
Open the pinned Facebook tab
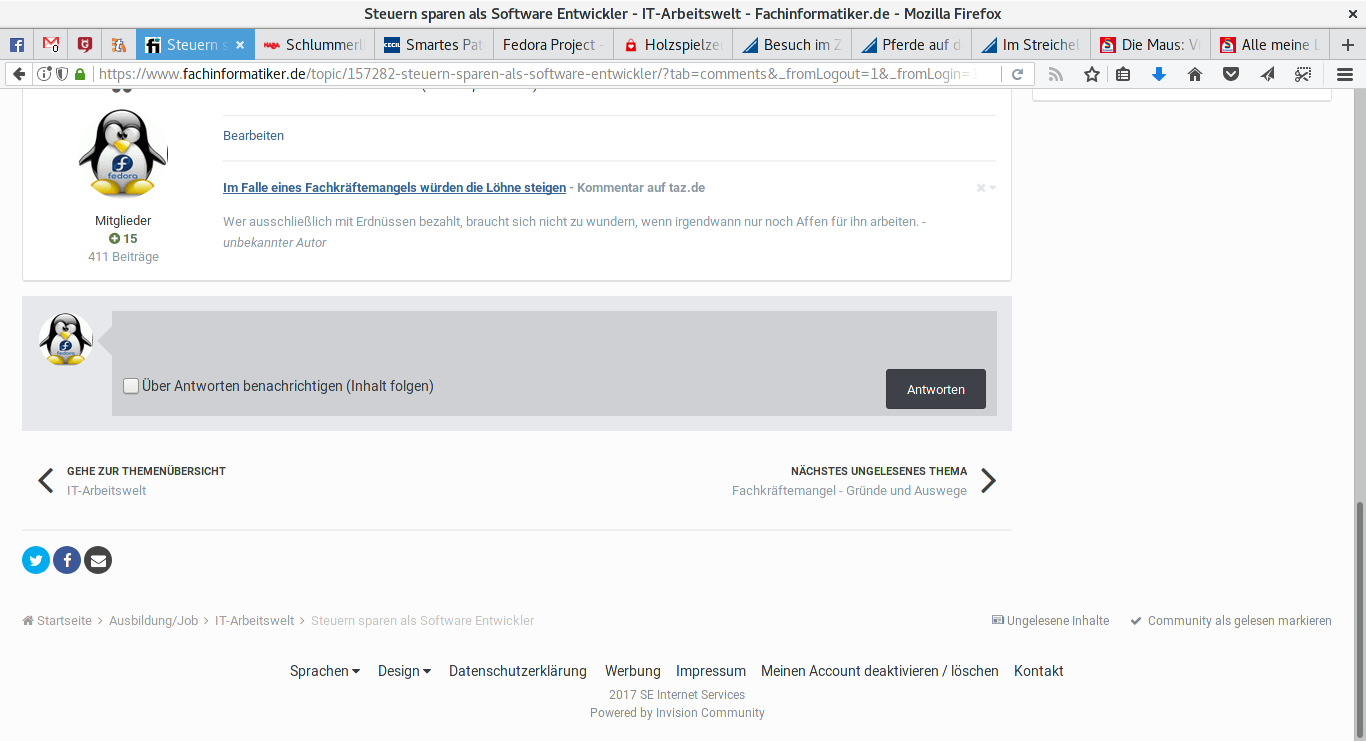(17, 45)
